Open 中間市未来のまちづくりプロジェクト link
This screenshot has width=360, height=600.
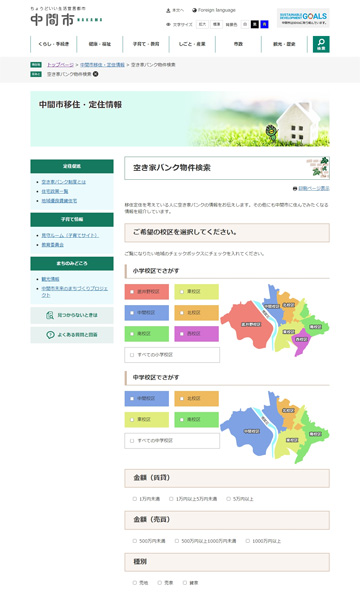tap(75, 292)
